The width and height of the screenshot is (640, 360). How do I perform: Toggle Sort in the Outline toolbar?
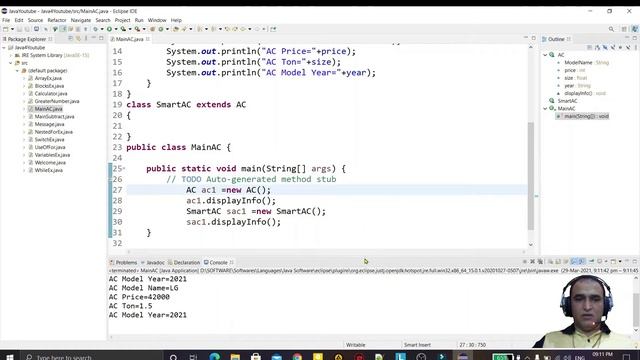point(597,48)
